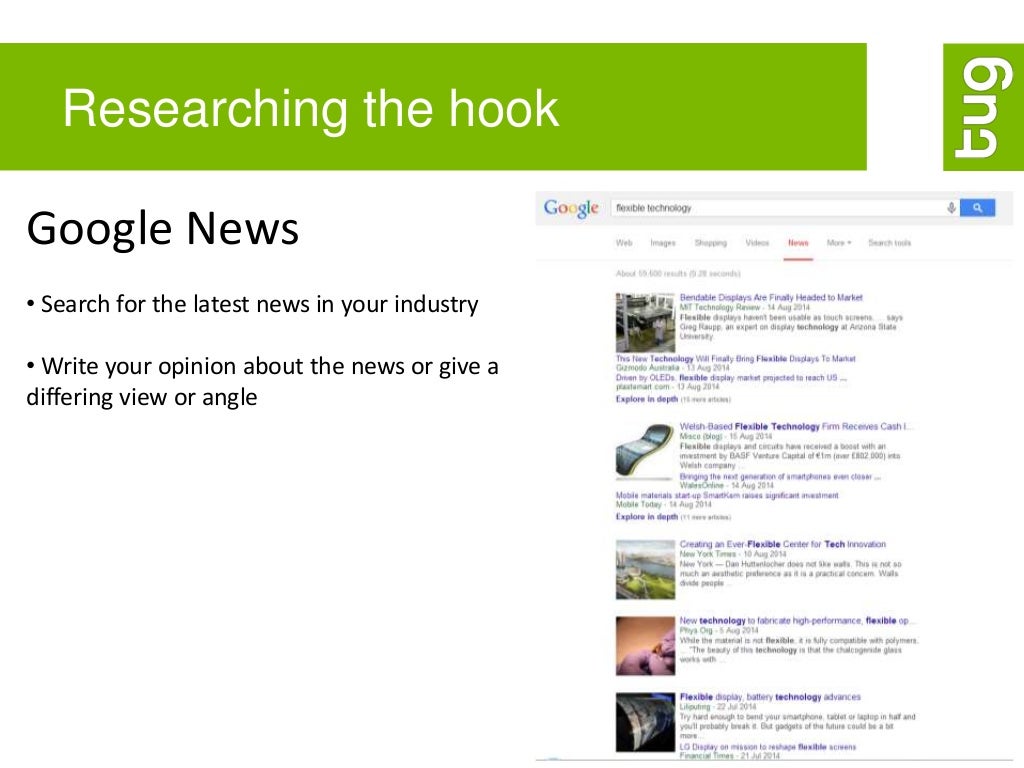Image resolution: width=1024 pixels, height=768 pixels.
Task: Click the thumbnail for Phys.Org article
Action: [645, 646]
